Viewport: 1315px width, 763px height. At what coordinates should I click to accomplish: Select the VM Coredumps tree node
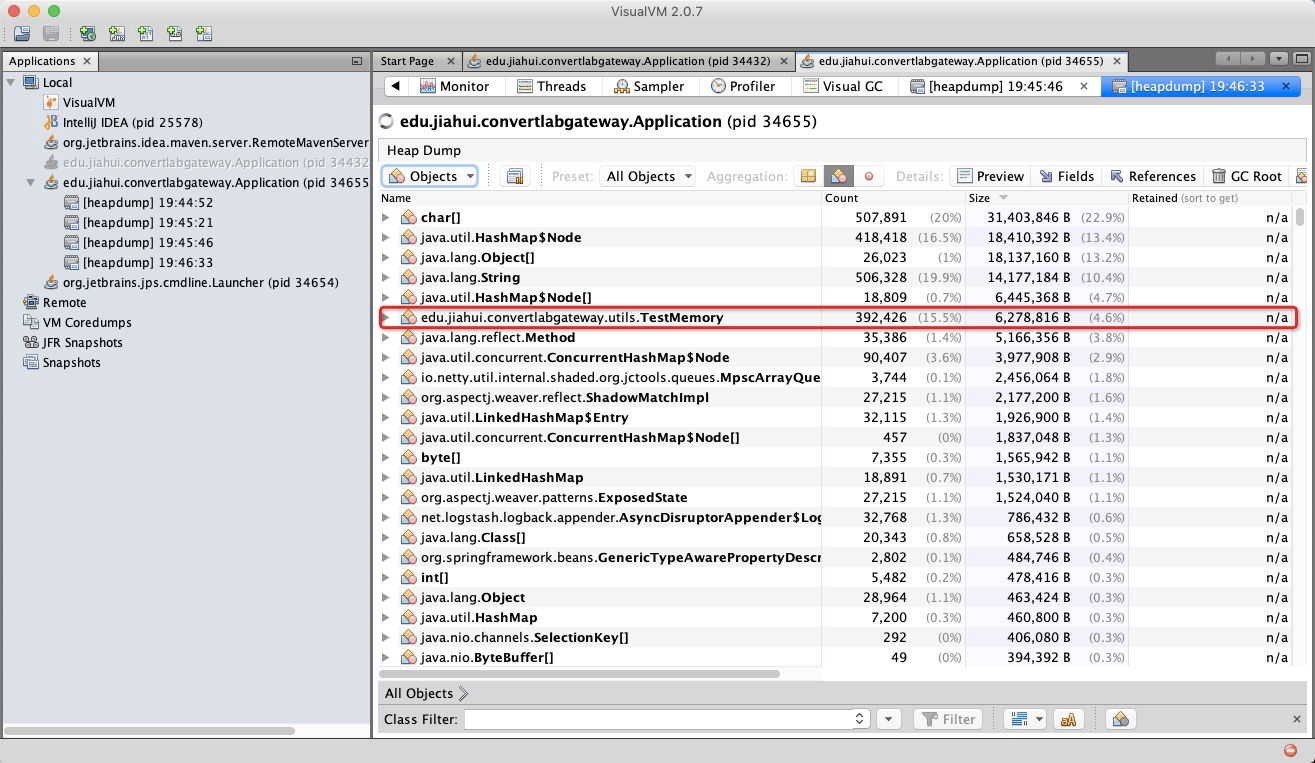77,322
